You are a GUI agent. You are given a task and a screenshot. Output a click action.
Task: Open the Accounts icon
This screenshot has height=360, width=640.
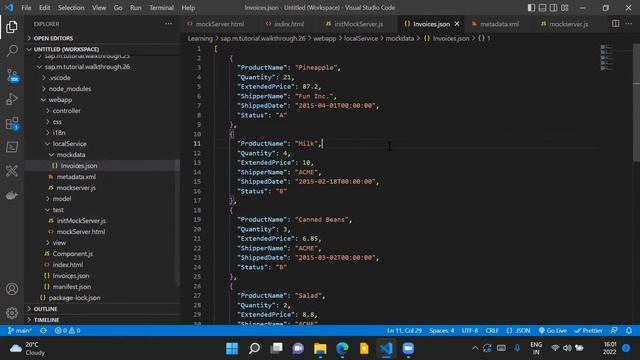tap(12, 289)
